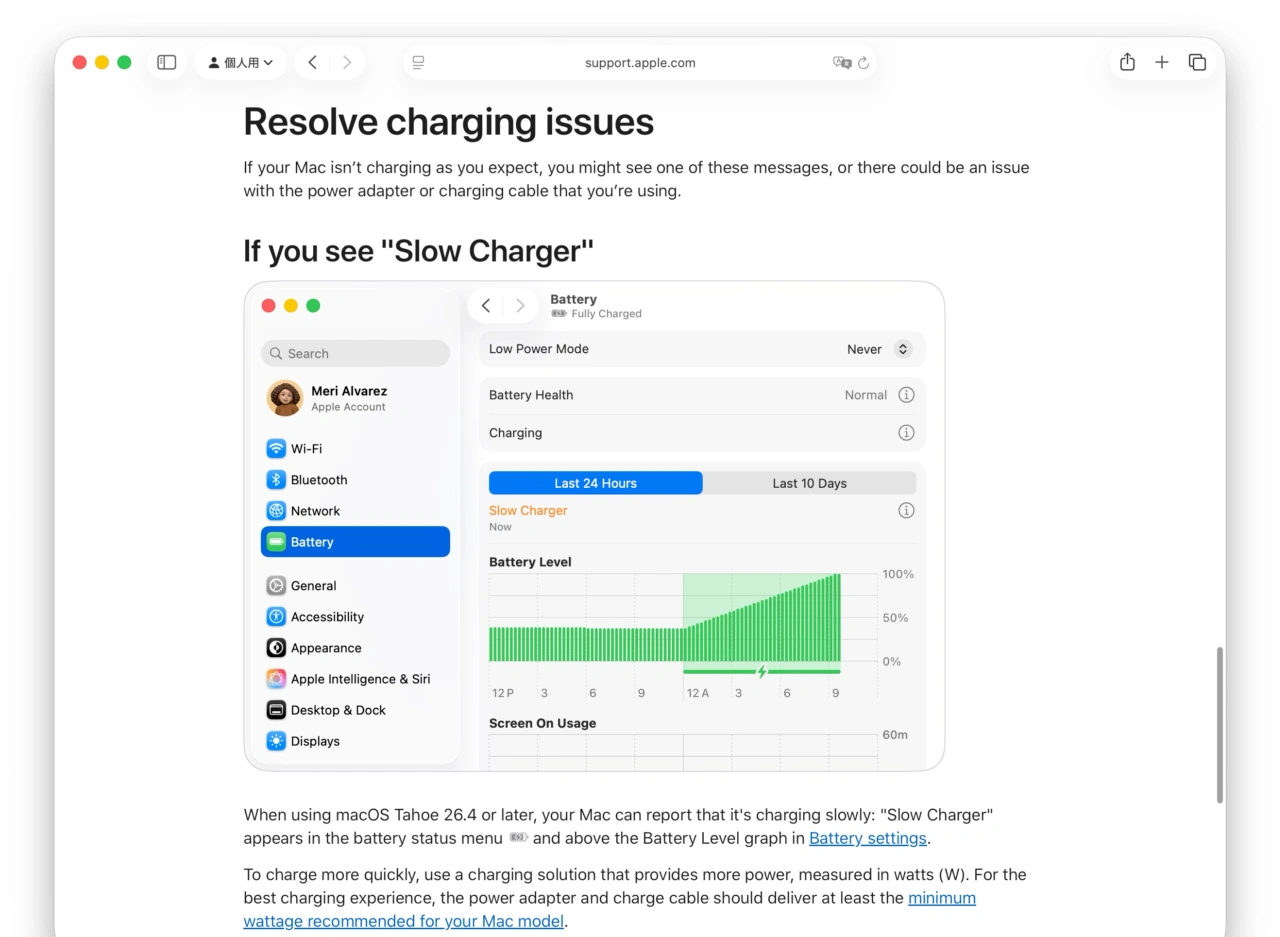
Task: Click info icon beside Battery Health
Action: coord(906,395)
